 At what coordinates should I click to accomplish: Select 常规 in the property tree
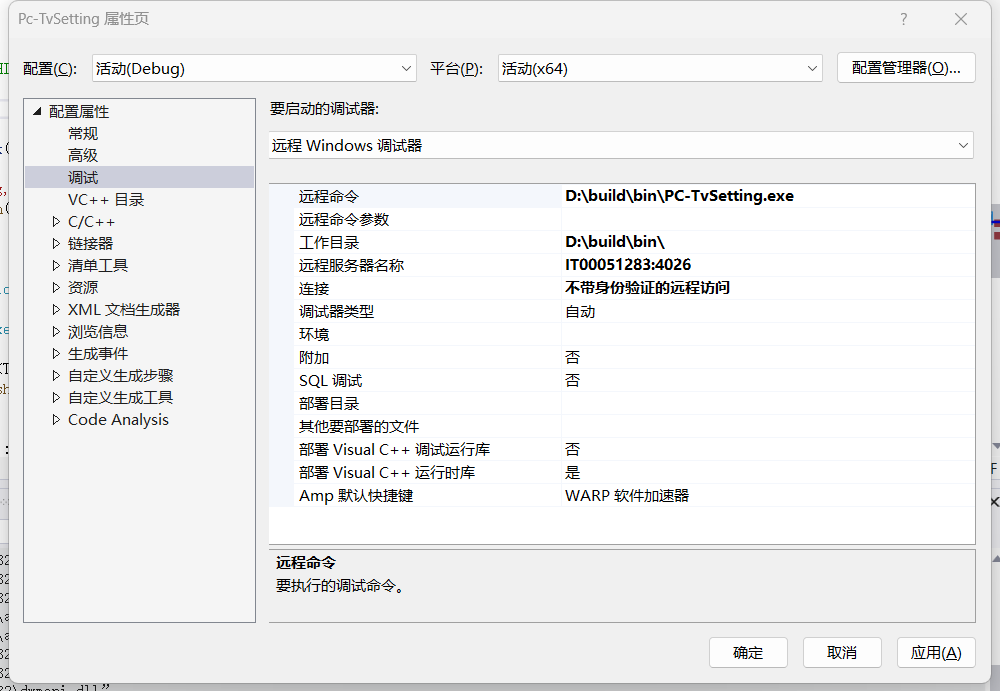pos(83,134)
